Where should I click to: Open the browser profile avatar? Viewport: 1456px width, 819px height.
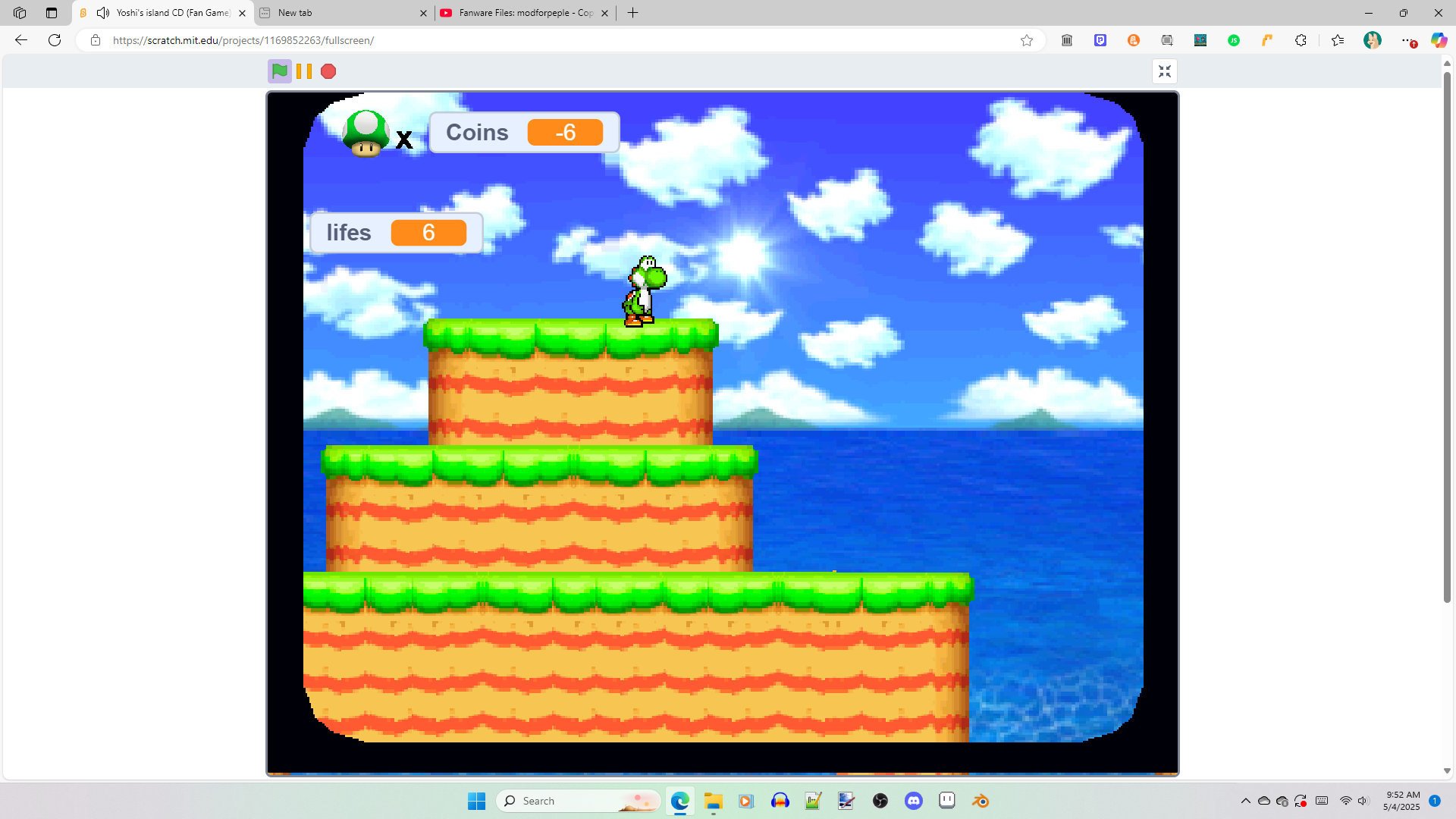pyautogui.click(x=1373, y=40)
